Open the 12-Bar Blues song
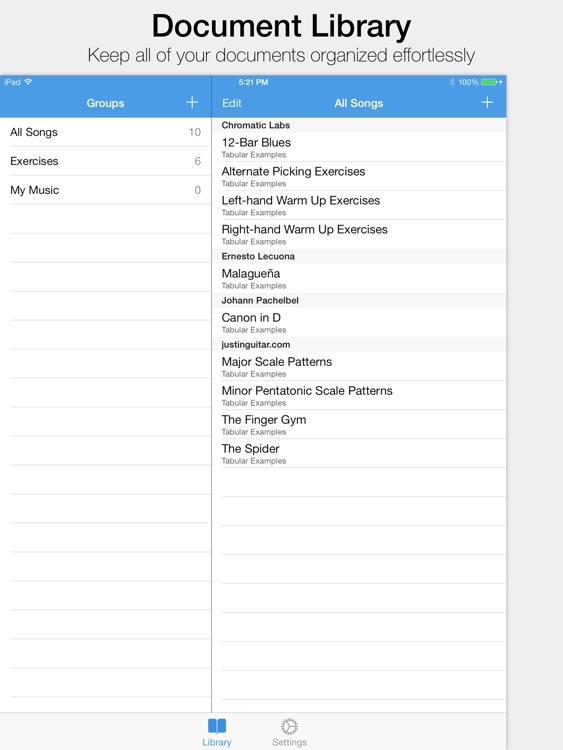This screenshot has height=750, width=563. pyautogui.click(x=359, y=147)
